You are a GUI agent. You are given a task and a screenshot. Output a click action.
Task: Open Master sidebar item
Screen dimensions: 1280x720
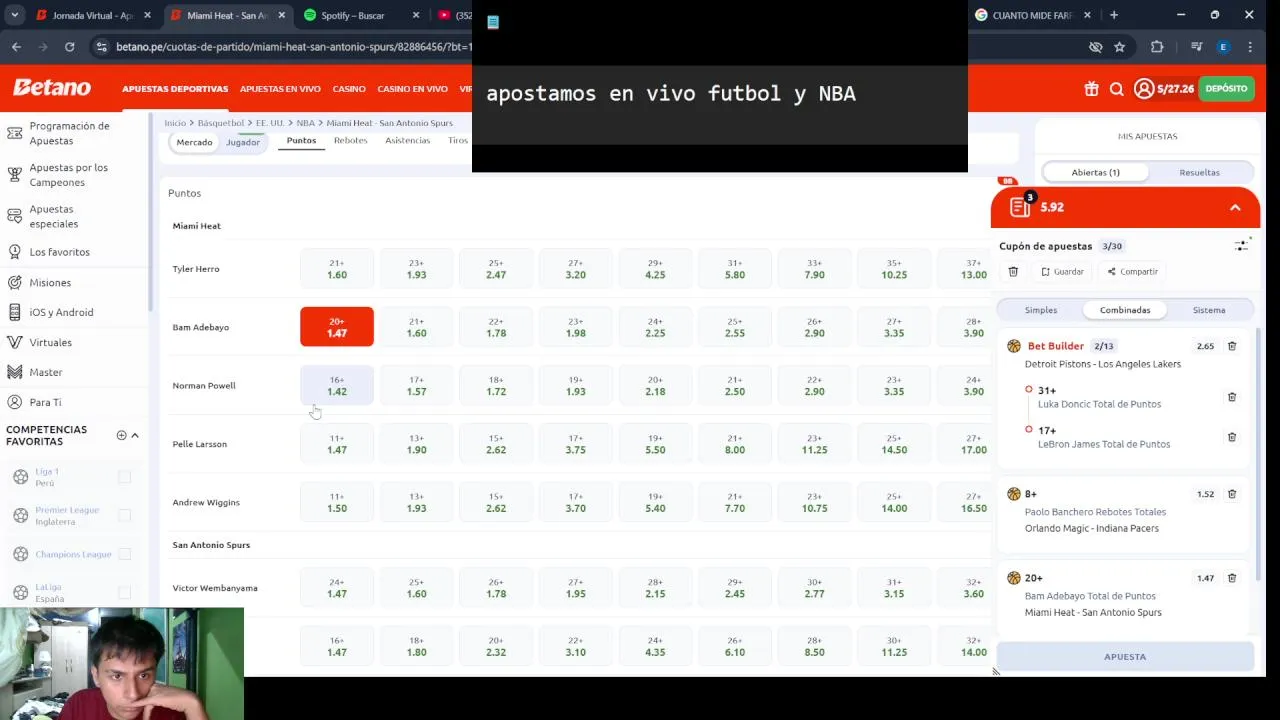46,372
